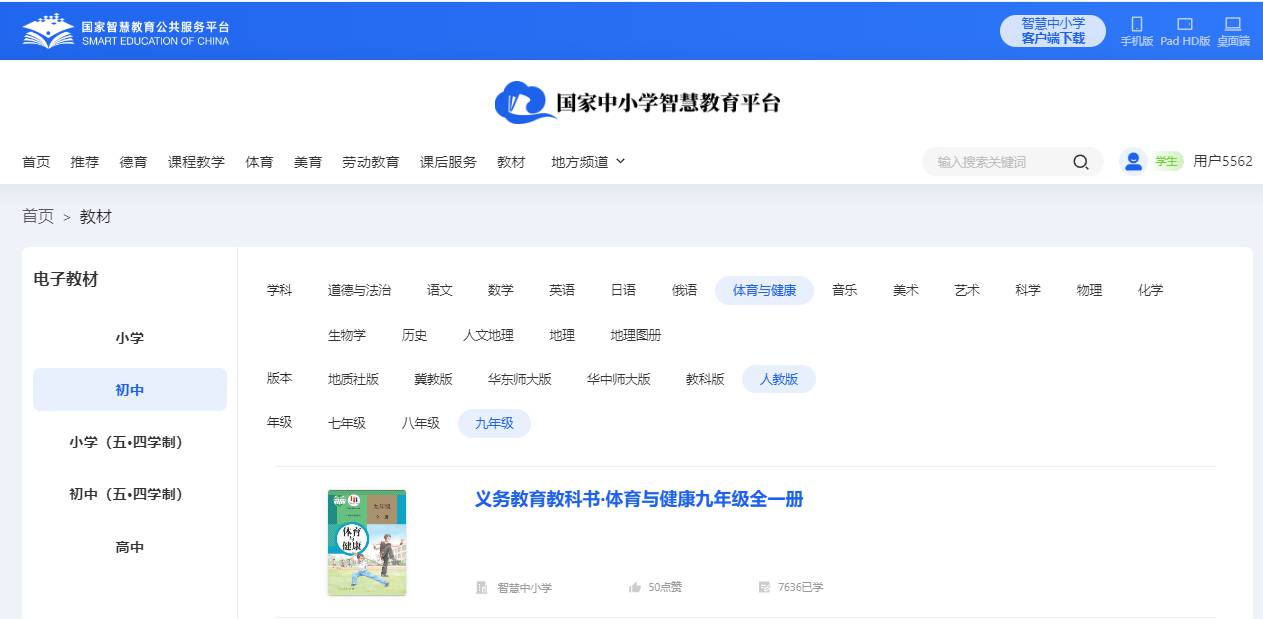Click the 7636已学 learned count icon
The height and width of the screenshot is (619, 1263).
pos(764,588)
